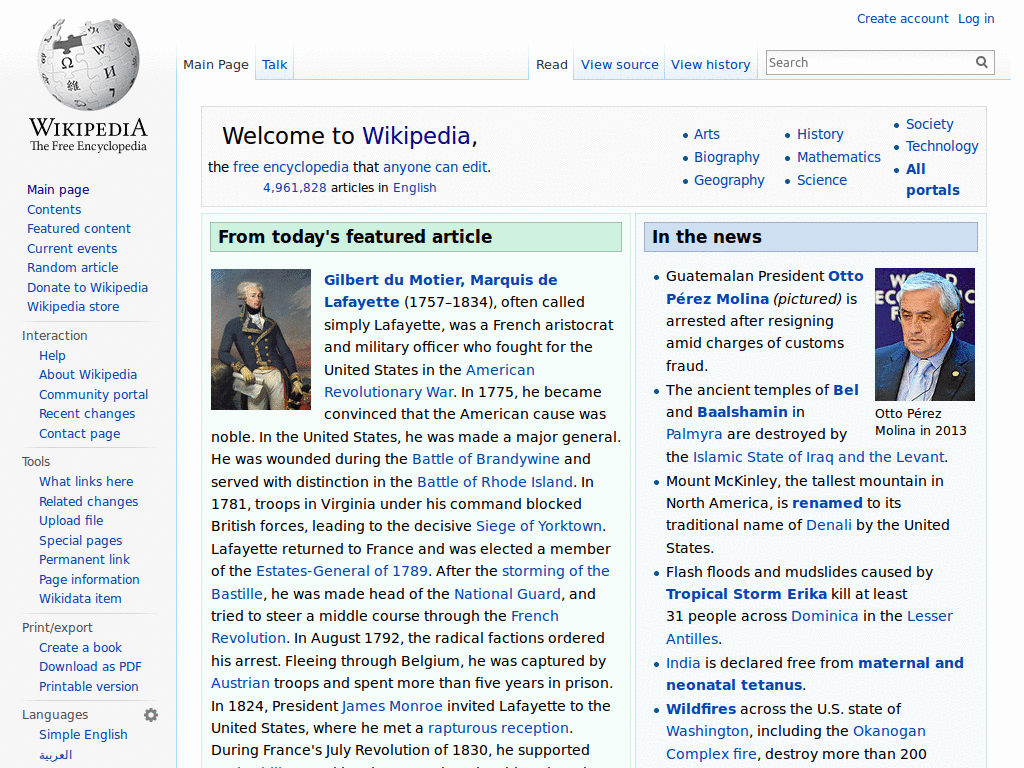Click the Lafayette portrait thumbnail
The width and height of the screenshot is (1024, 768).
[x=260, y=339]
